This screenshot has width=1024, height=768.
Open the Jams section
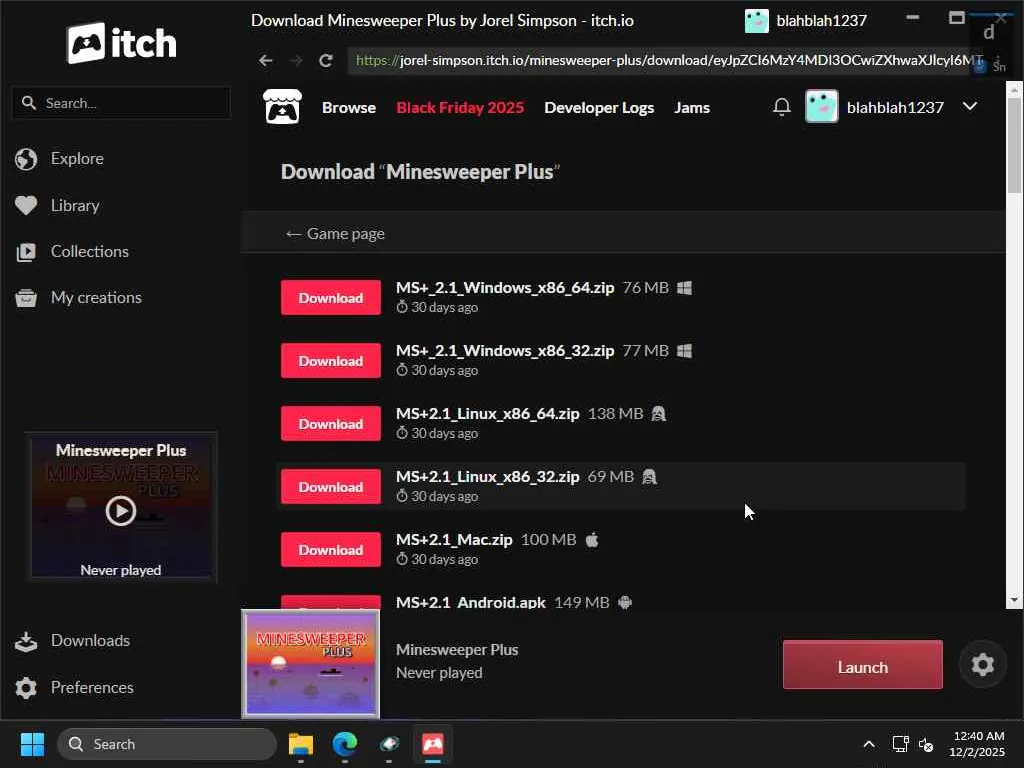[x=692, y=108]
